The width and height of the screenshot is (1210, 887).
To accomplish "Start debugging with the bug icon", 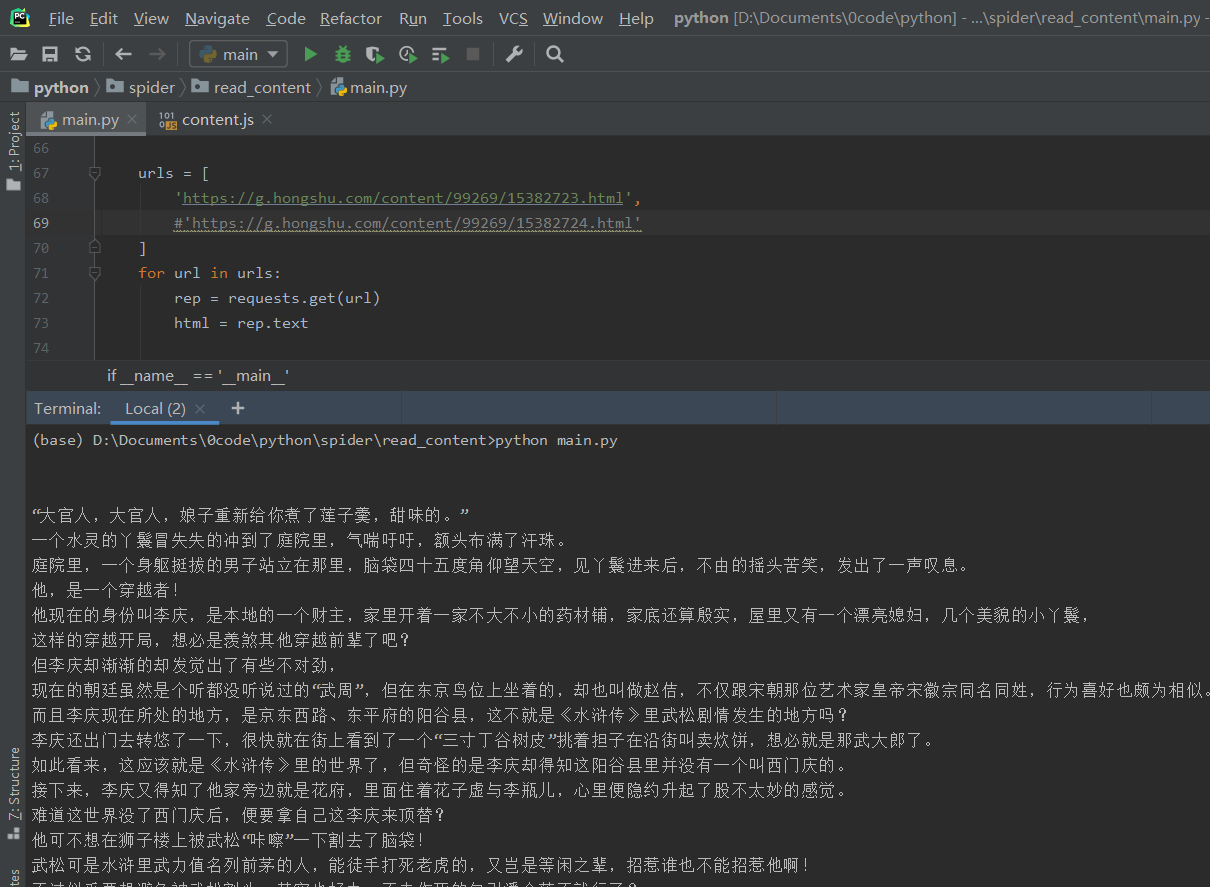I will [x=343, y=54].
